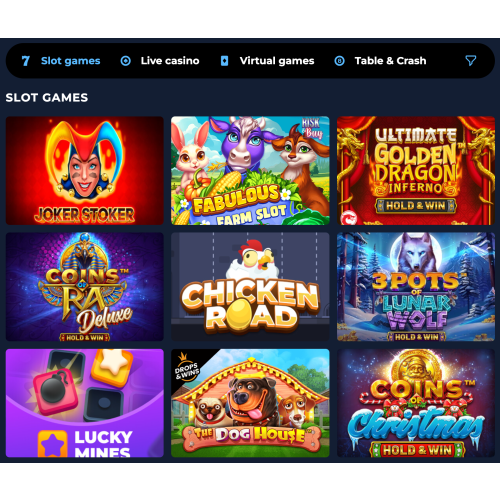Click the Drops & Wins badge on Dog House
500x500 pixels.
coord(186,369)
